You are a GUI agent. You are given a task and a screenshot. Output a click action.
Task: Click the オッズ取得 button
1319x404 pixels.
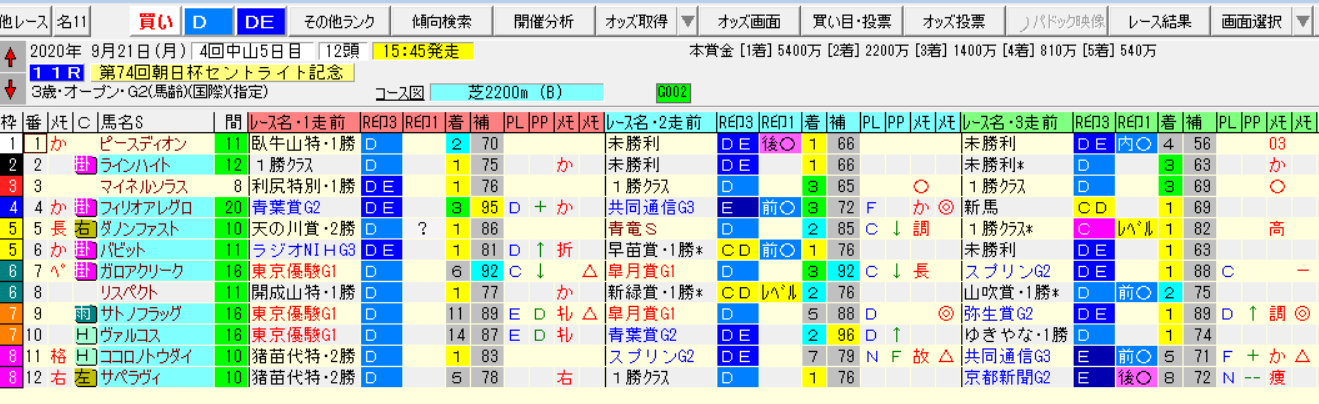click(635, 21)
